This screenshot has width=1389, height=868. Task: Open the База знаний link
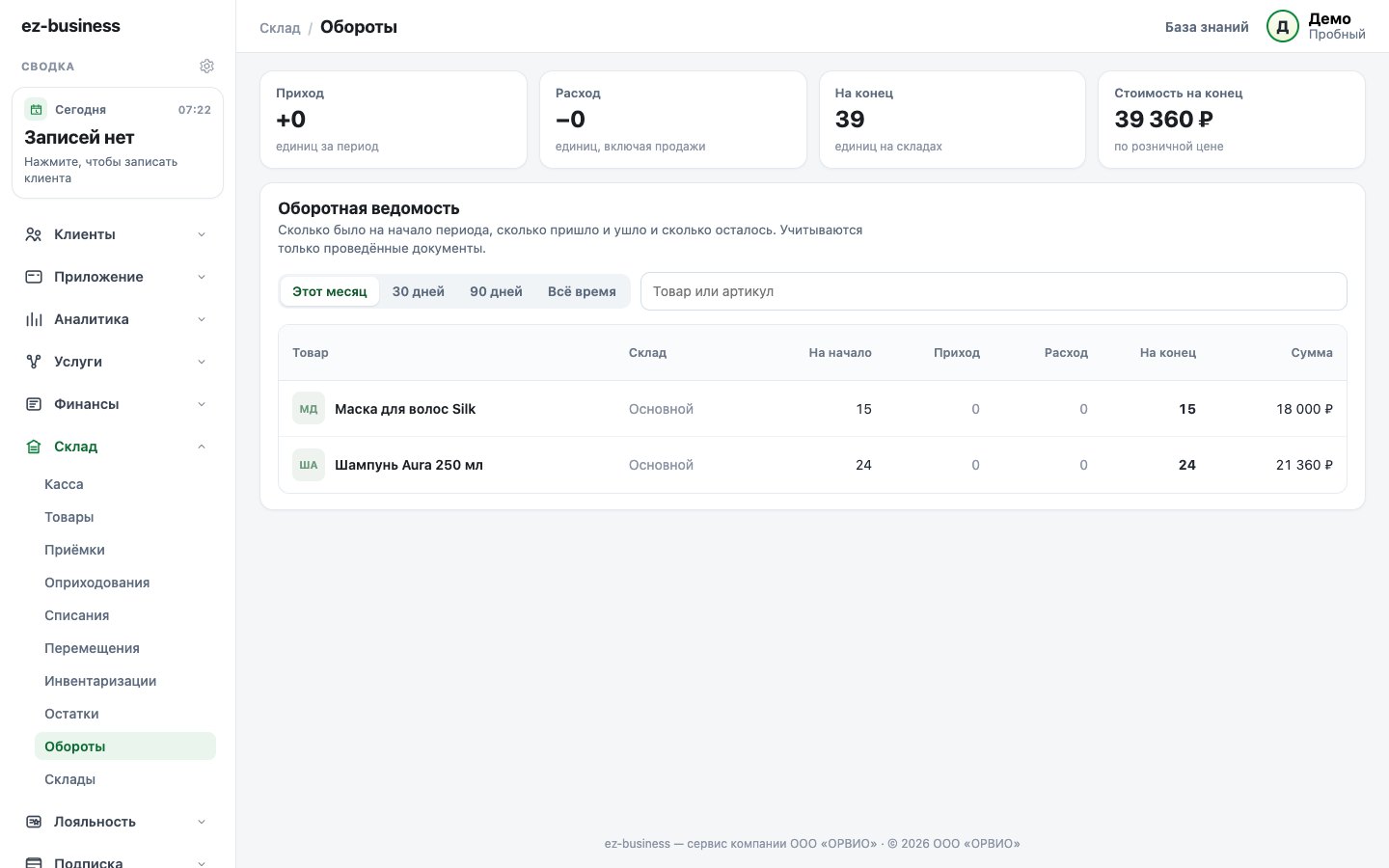[x=1207, y=27]
